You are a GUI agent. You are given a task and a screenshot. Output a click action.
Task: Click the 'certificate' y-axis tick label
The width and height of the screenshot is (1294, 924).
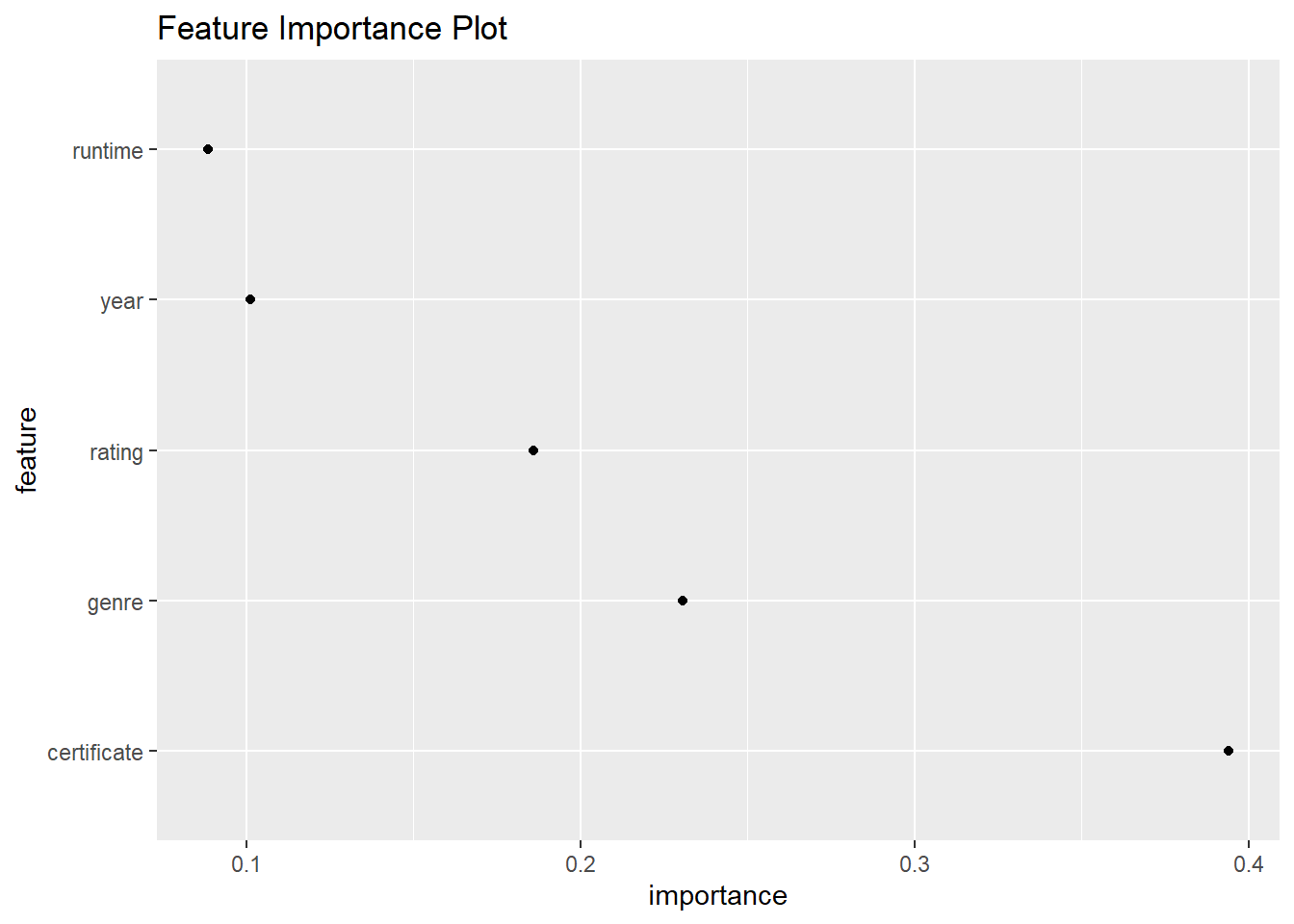[95, 753]
